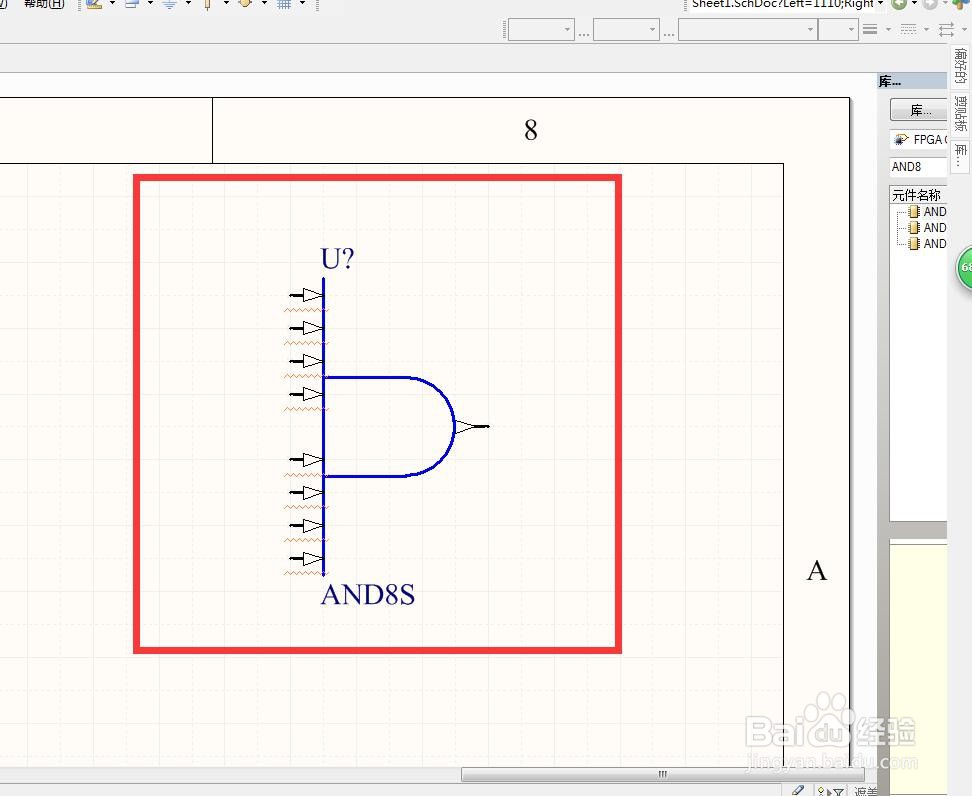
Task: Expand the grids dropdown arrow
Action: tap(303, 4)
